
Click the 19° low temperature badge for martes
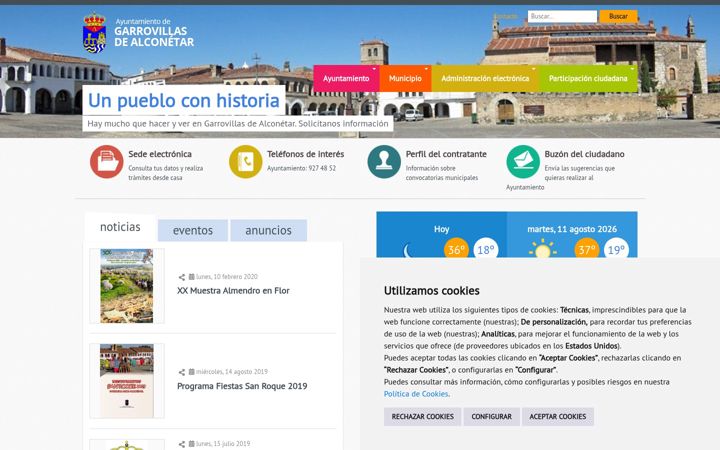click(x=616, y=249)
